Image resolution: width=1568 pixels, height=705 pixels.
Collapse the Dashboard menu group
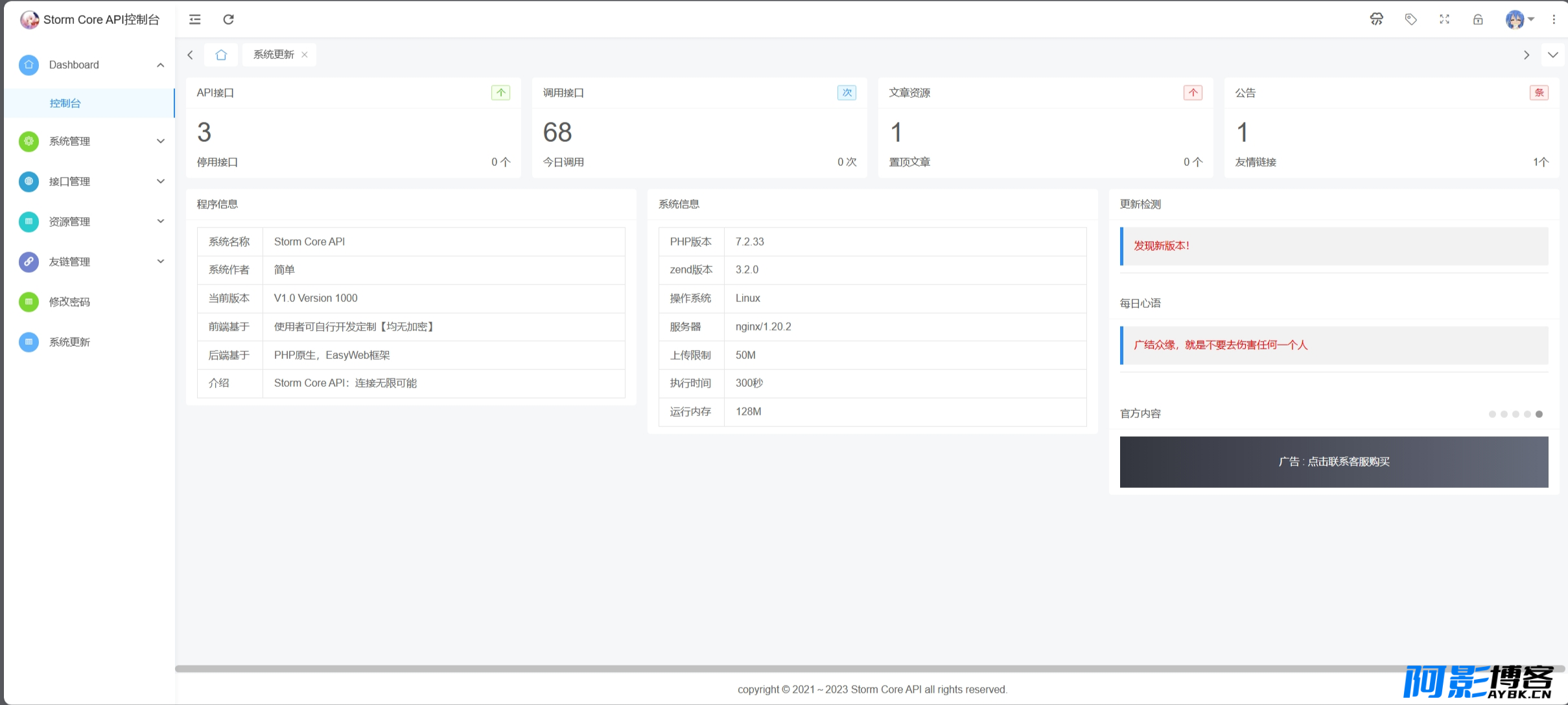[161, 65]
